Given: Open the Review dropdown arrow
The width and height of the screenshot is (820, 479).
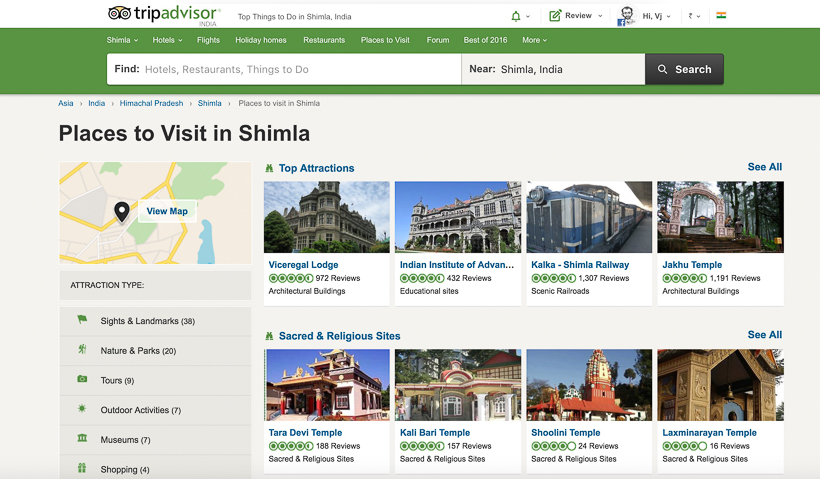Looking at the screenshot, I should pyautogui.click(x=600, y=16).
